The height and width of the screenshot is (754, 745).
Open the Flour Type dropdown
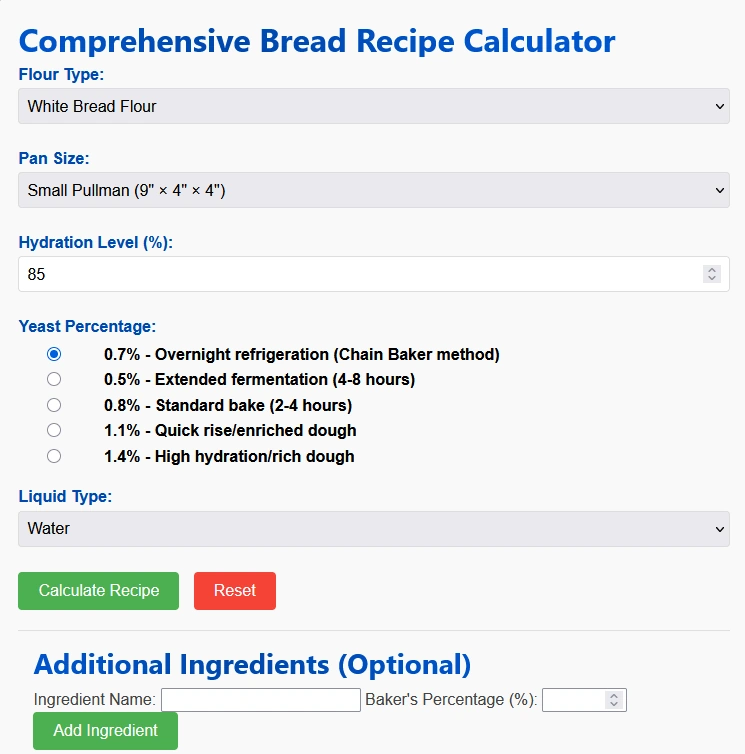tap(374, 106)
